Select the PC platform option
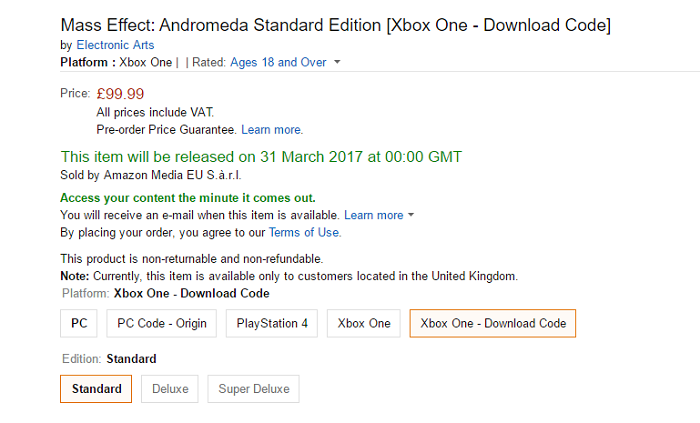 (x=78, y=323)
